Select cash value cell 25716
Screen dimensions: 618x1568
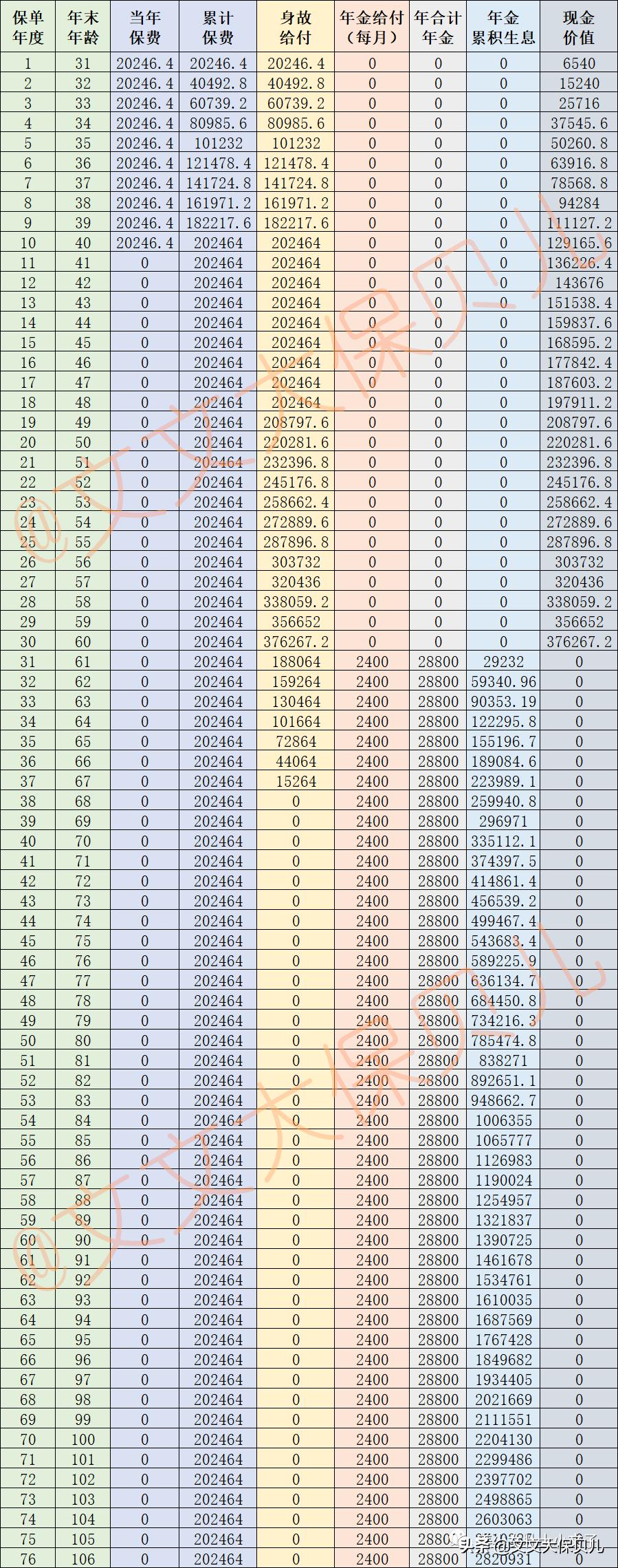[x=579, y=103]
